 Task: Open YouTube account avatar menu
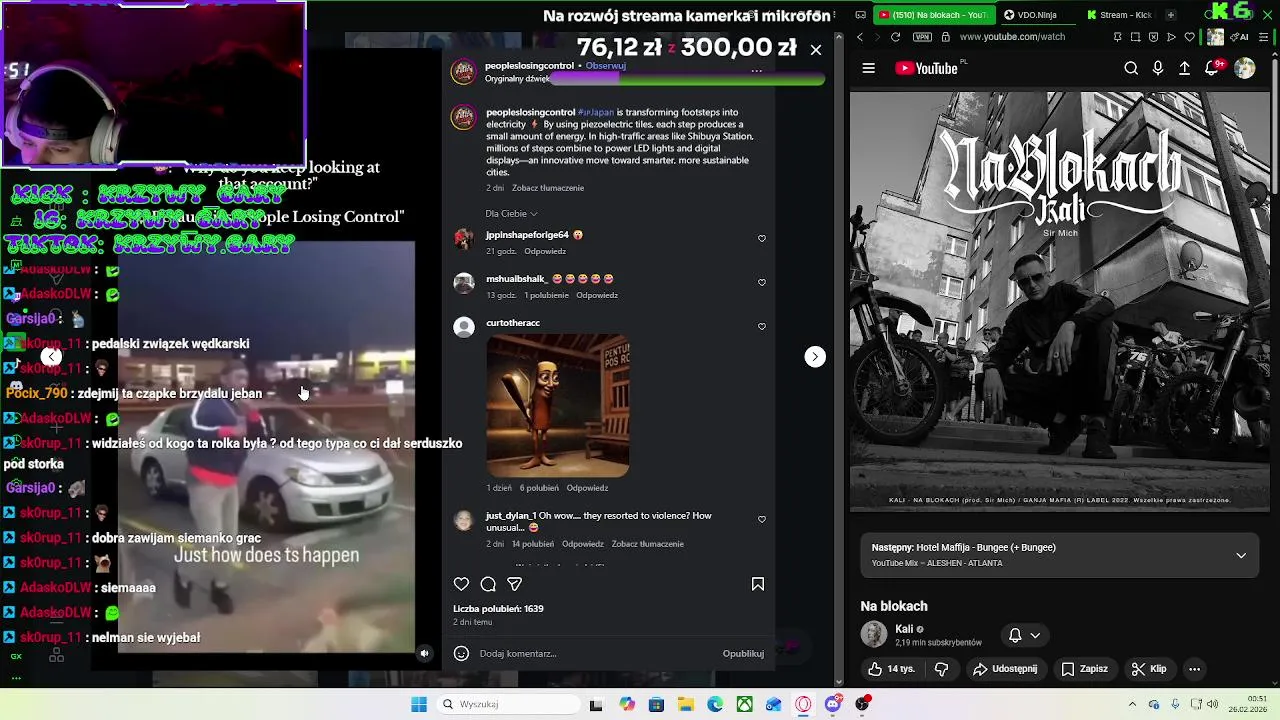tap(1244, 68)
